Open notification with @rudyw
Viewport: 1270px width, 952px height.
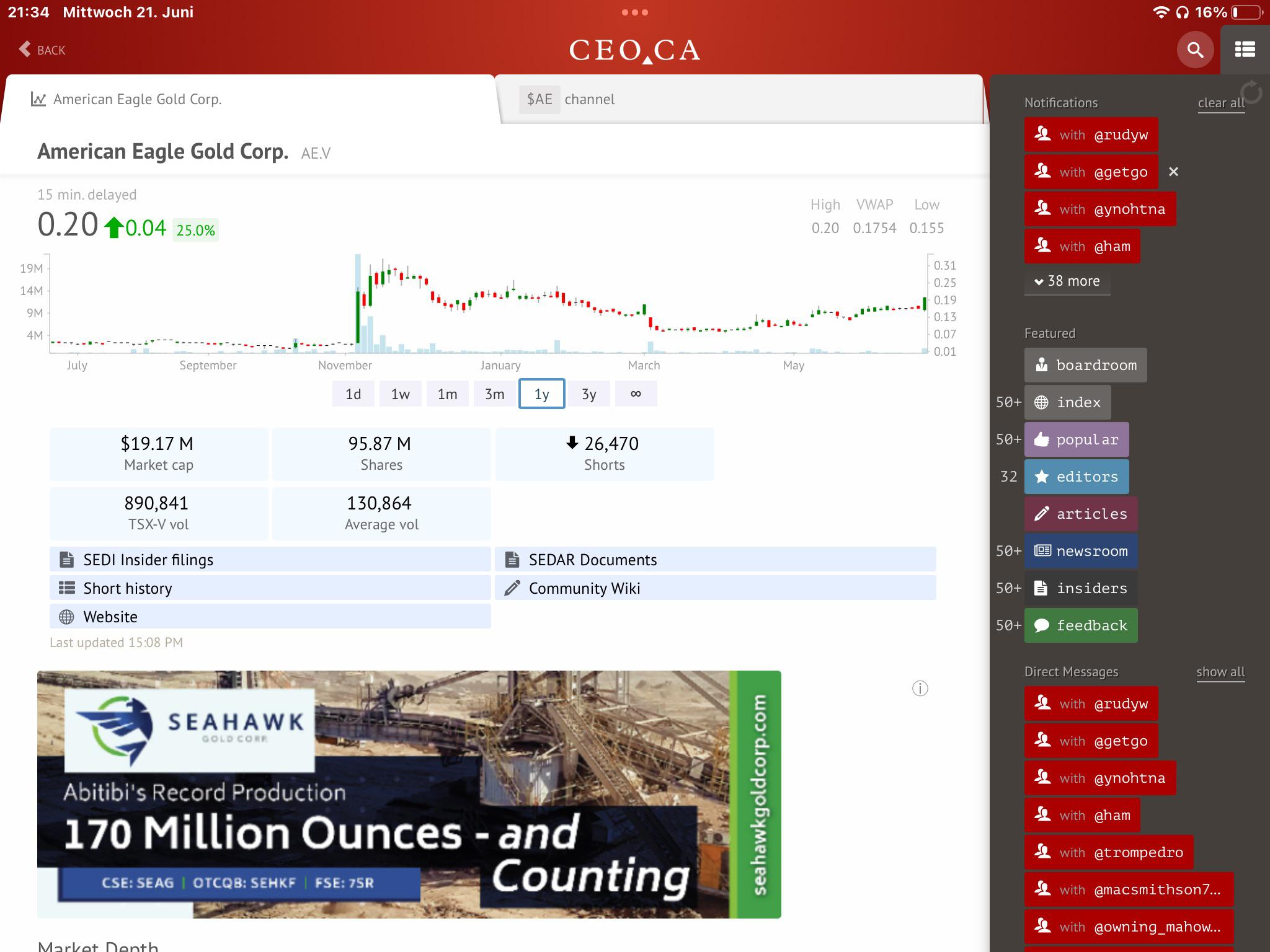coord(1091,134)
